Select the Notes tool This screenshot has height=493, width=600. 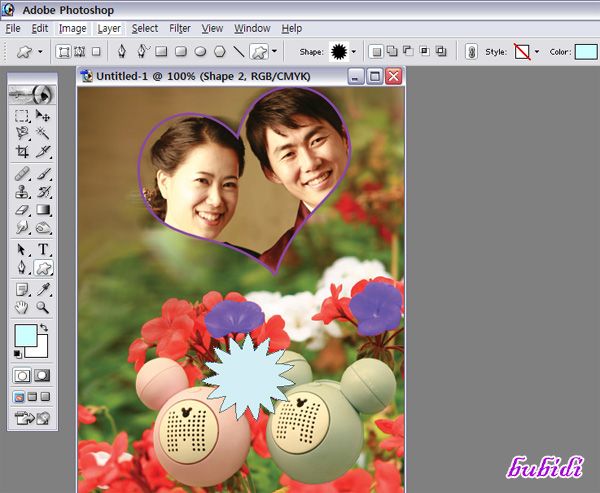pos(22,289)
